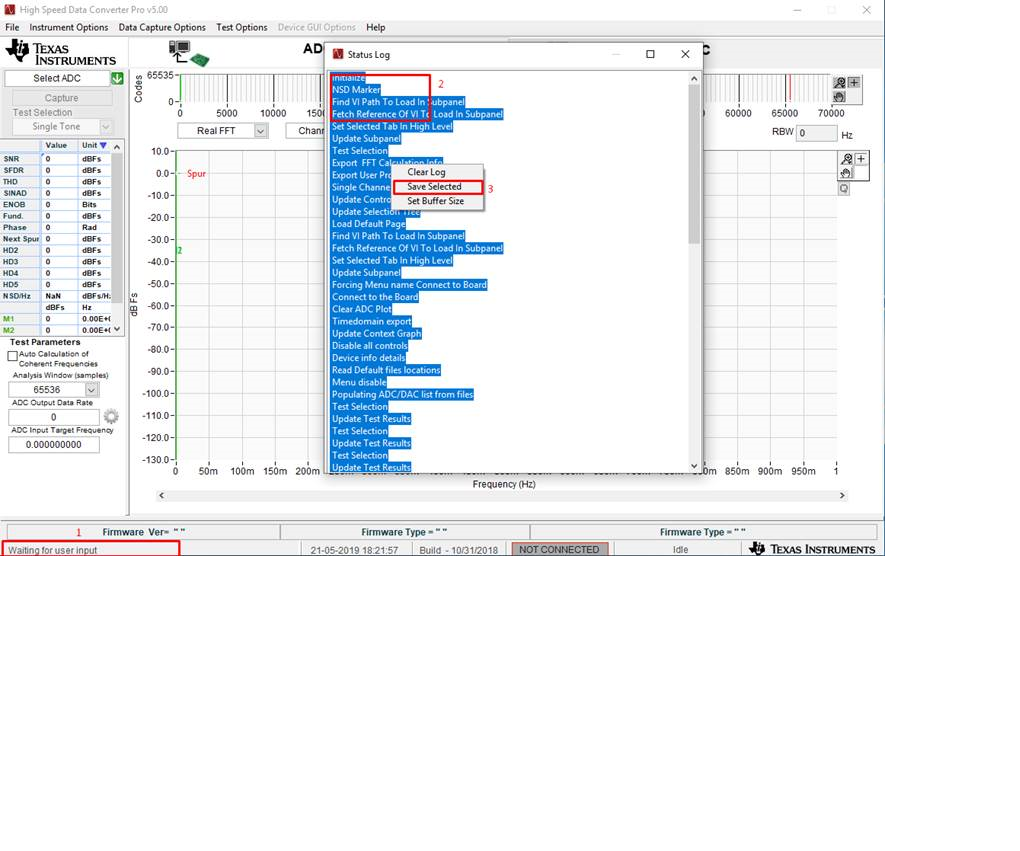1020x851 pixels.
Task: Open Instrument Options menu
Action: click(68, 27)
